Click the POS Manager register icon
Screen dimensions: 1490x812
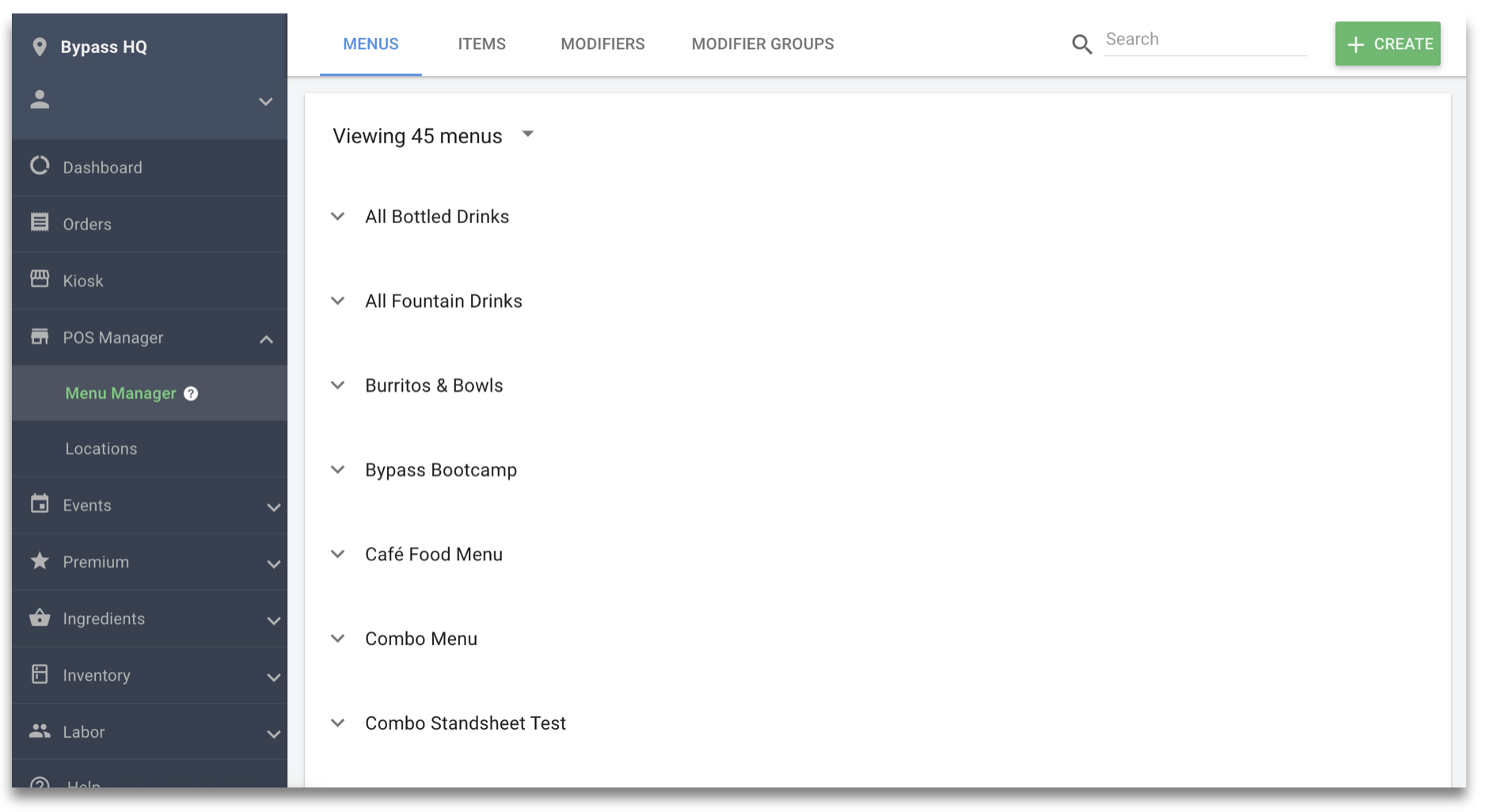coord(40,336)
